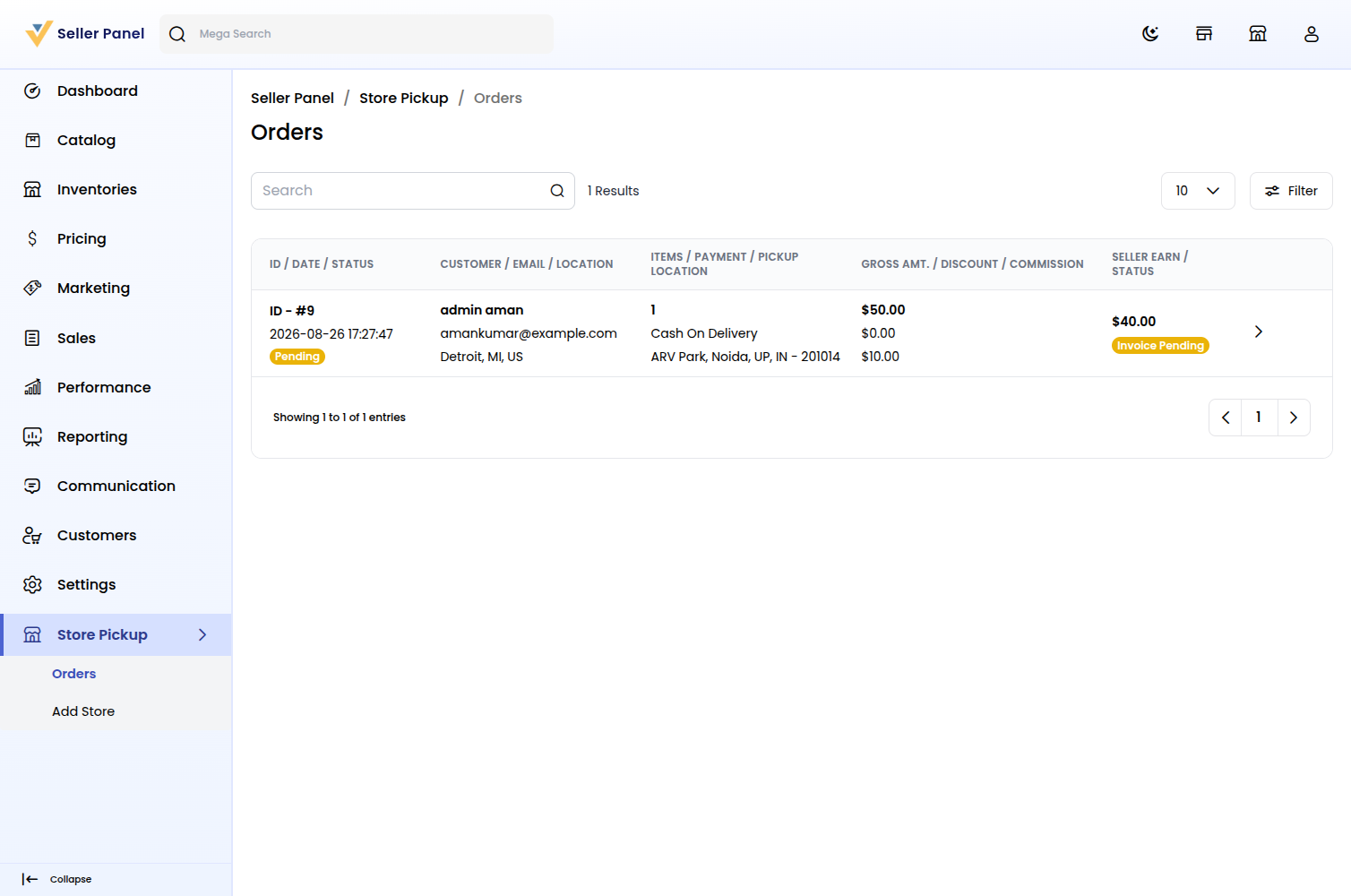This screenshot has height=896, width=1351.
Task: Focus the Mega Search field
Action: coord(357,34)
